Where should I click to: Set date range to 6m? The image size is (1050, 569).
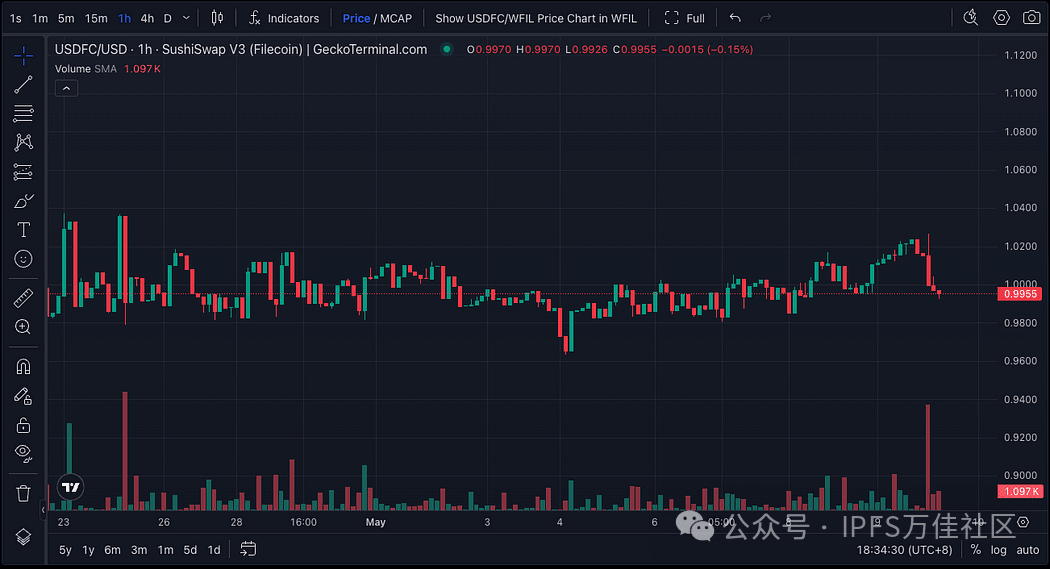click(x=112, y=550)
